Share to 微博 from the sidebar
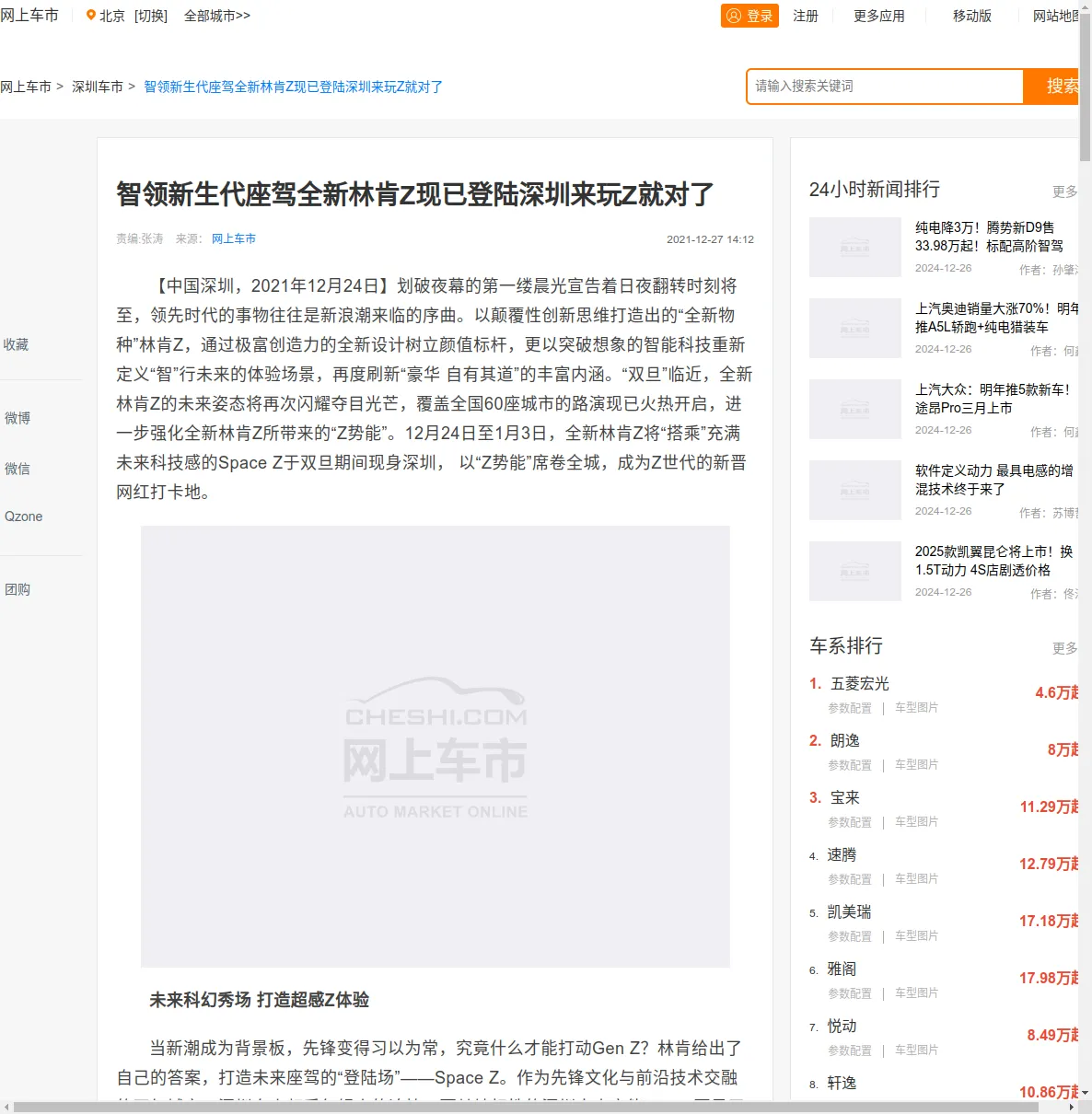Screen dimensions: 1092x1114 pos(17,418)
